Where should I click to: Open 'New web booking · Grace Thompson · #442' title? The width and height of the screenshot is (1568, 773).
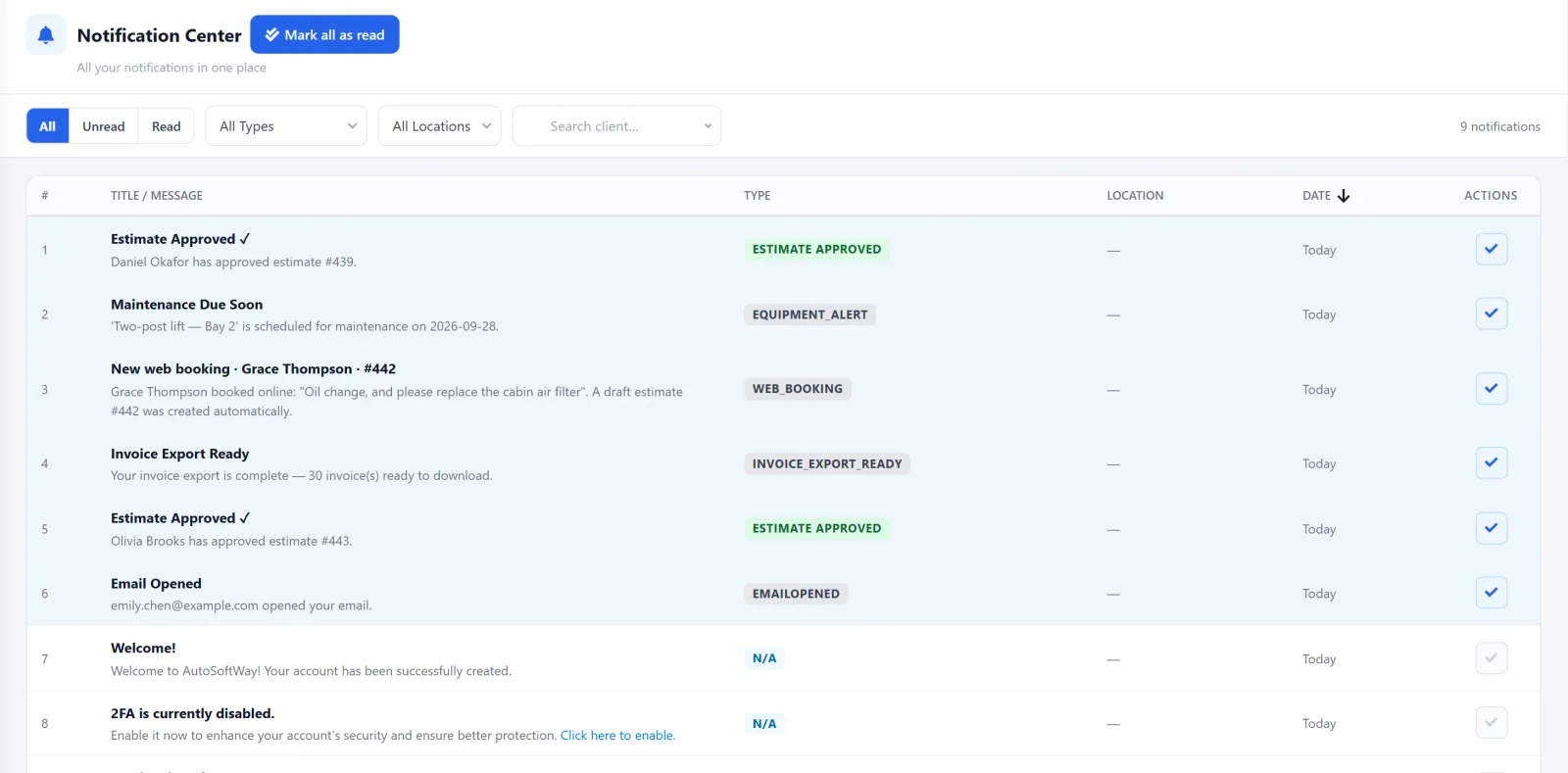(x=253, y=369)
